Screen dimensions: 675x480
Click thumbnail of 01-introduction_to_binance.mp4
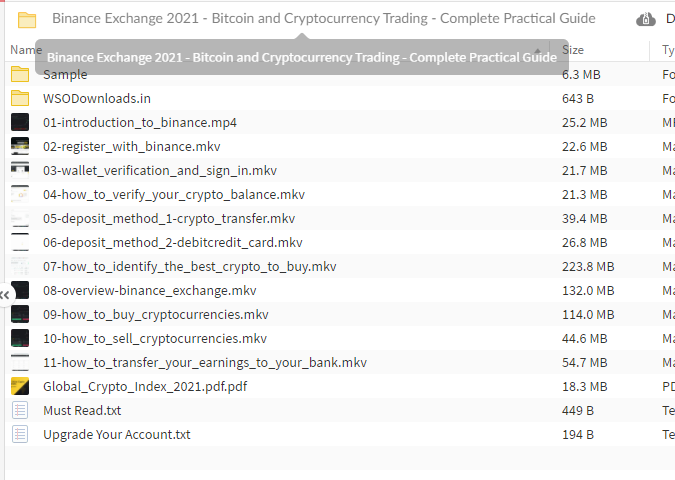point(20,122)
